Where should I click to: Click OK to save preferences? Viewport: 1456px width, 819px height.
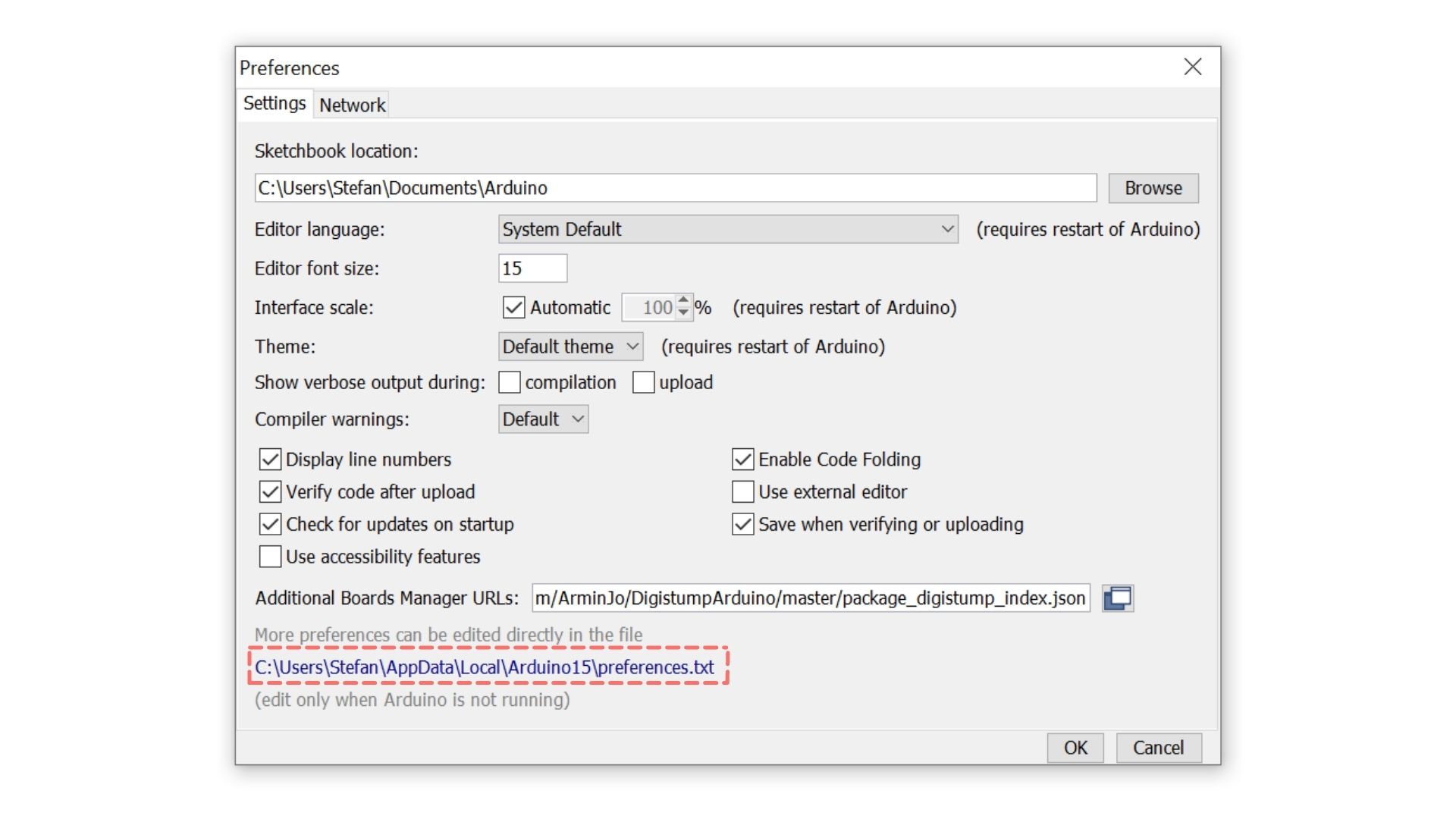coord(1075,748)
